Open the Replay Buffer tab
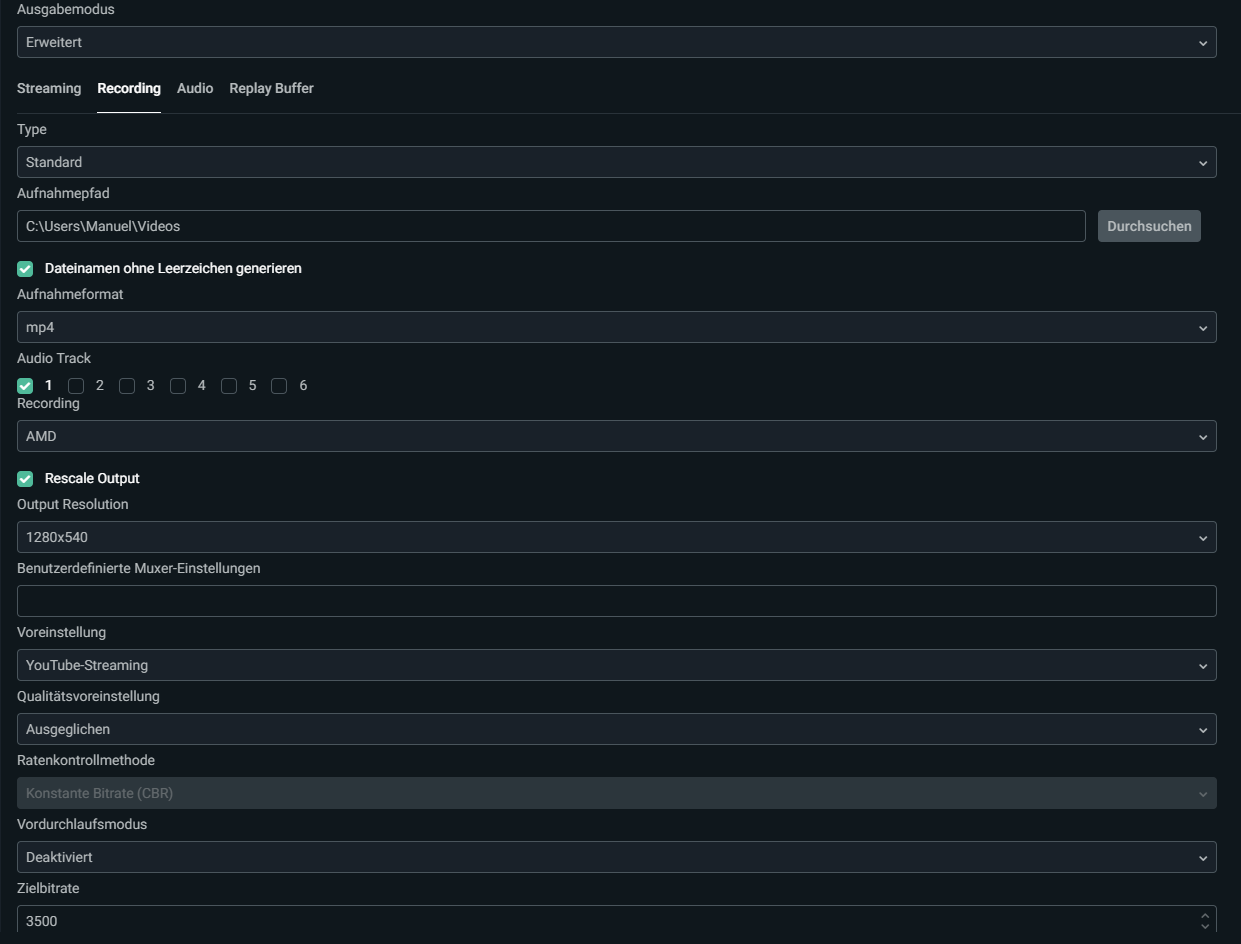The image size is (1241, 944). click(271, 88)
